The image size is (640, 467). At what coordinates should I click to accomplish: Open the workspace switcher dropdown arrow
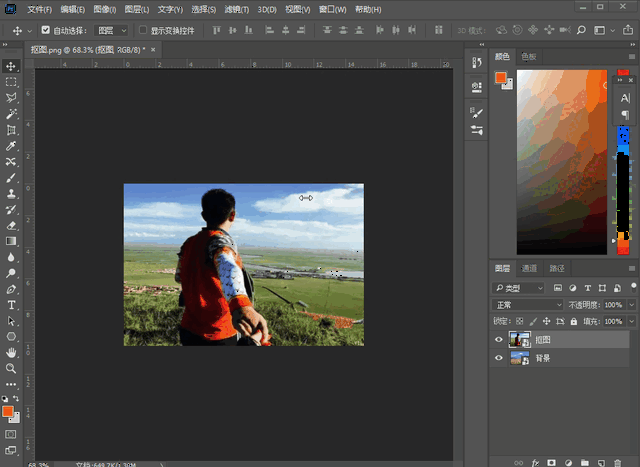(613, 31)
